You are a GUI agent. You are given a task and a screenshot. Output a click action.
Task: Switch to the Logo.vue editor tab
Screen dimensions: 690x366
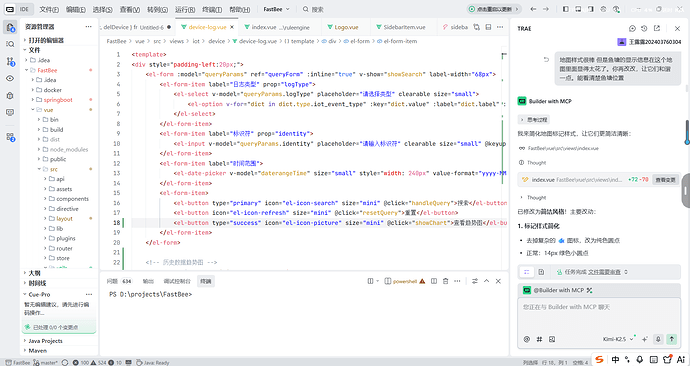pos(346,27)
